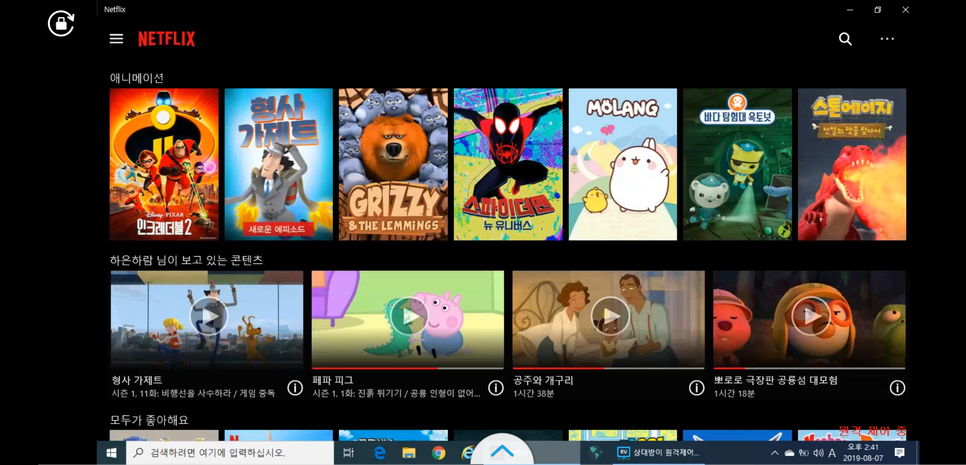The image size is (966, 465).
Task: Click the 뽀로로 극장판 공룡섬 대모험 title text
Action: point(776,380)
